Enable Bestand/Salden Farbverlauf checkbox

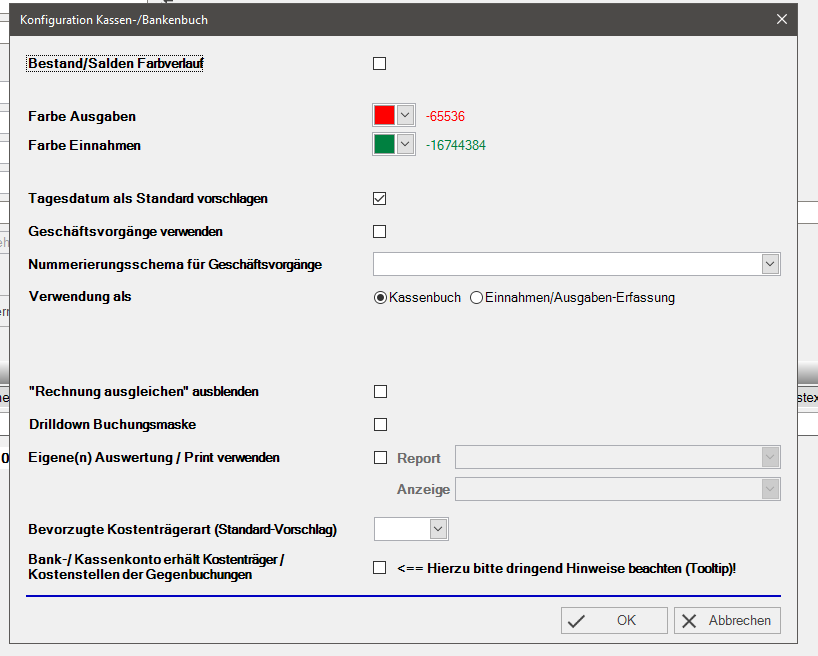tap(379, 64)
